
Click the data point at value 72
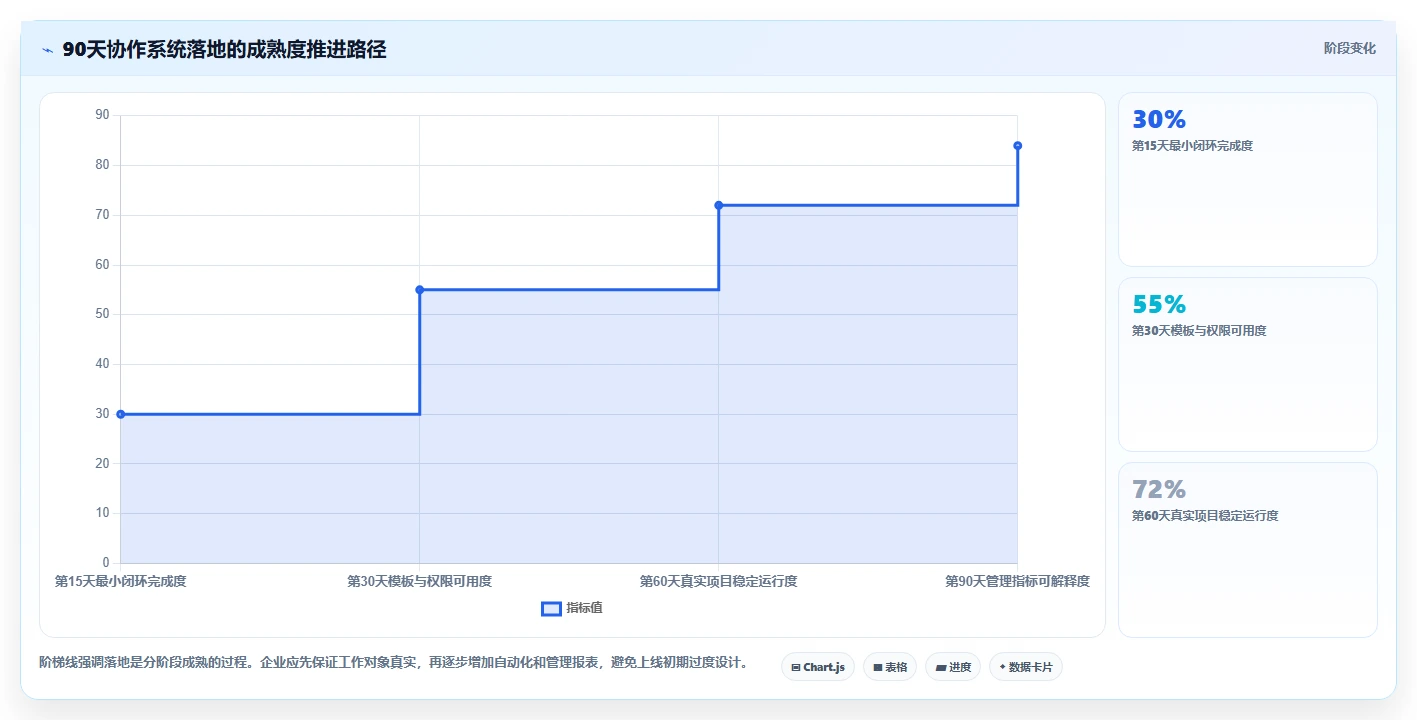point(718,205)
